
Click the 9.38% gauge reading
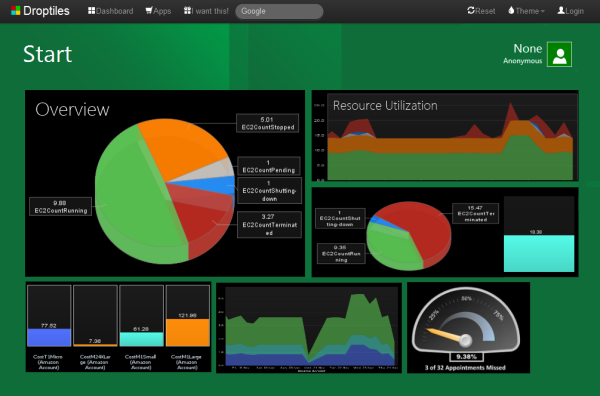[466, 357]
